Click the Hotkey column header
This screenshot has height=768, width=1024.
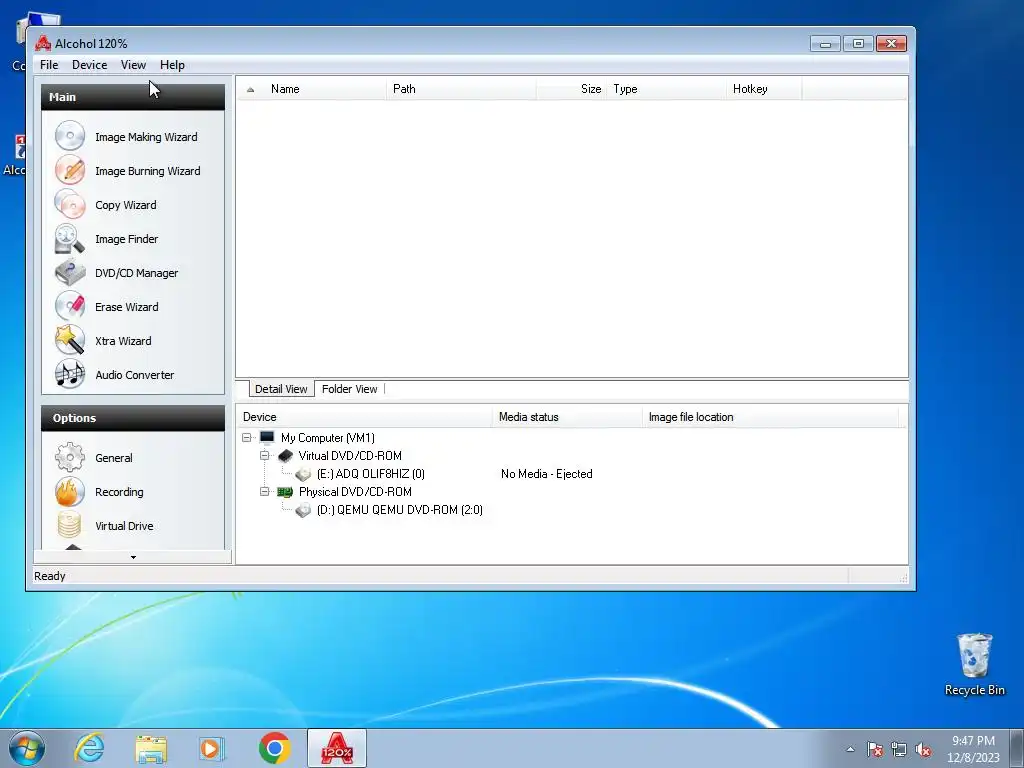click(x=763, y=89)
